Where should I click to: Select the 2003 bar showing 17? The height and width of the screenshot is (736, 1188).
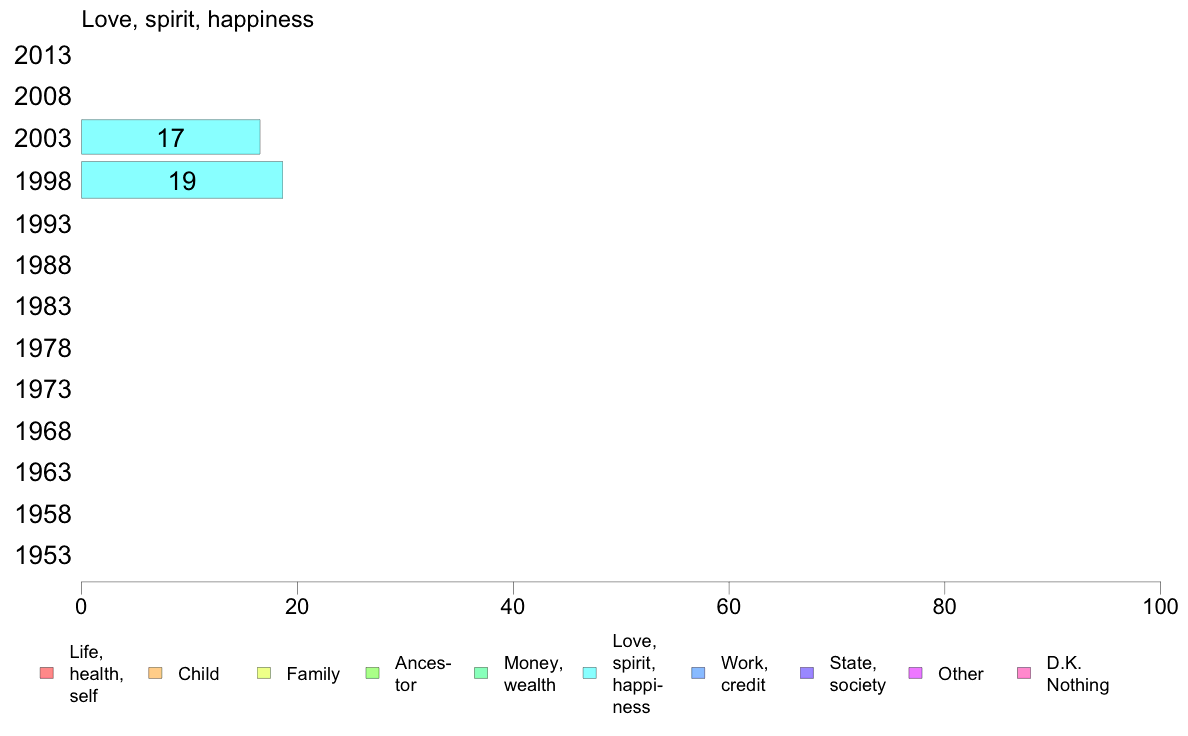point(170,137)
